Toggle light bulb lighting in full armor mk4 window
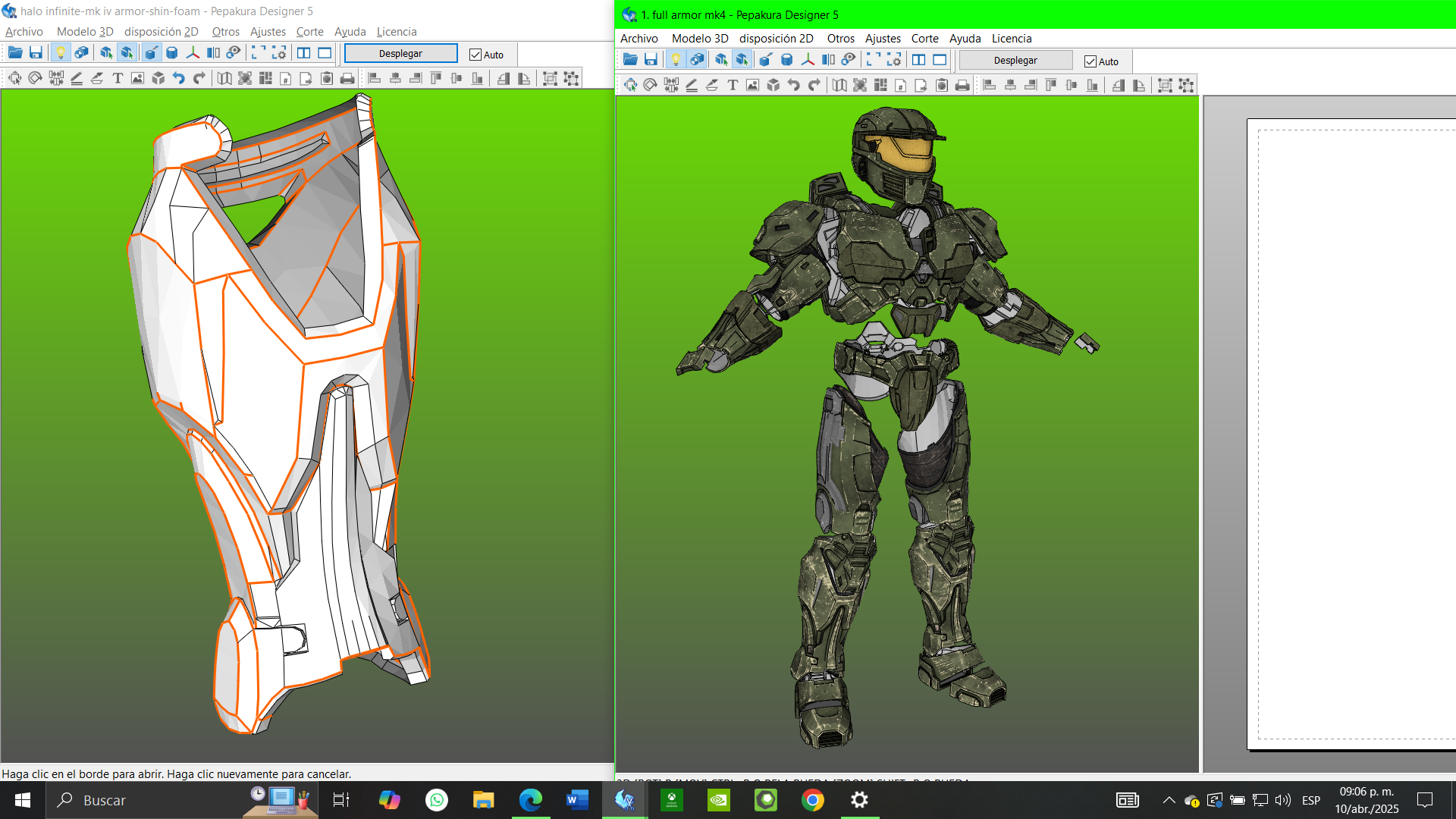The width and height of the screenshot is (1456, 819). [676, 60]
